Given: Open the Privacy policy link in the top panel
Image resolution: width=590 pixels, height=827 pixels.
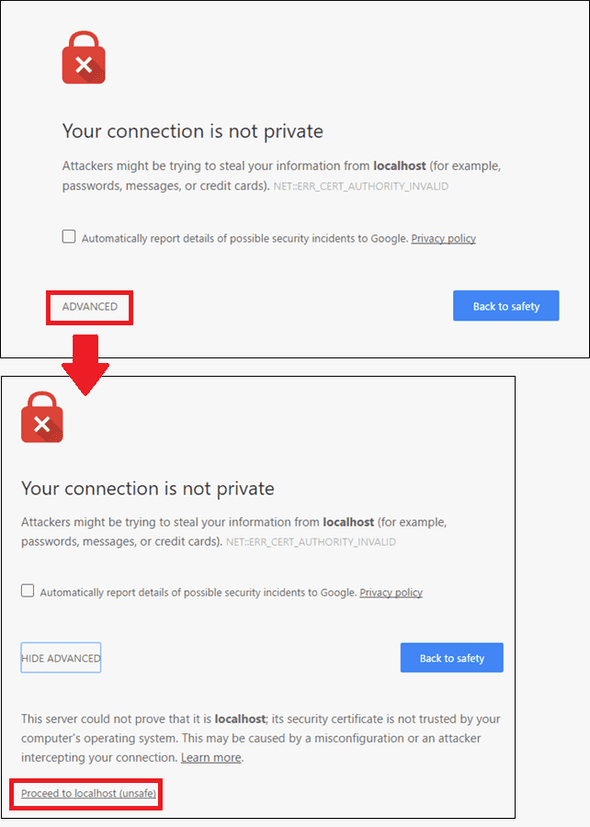Looking at the screenshot, I should 443,238.
